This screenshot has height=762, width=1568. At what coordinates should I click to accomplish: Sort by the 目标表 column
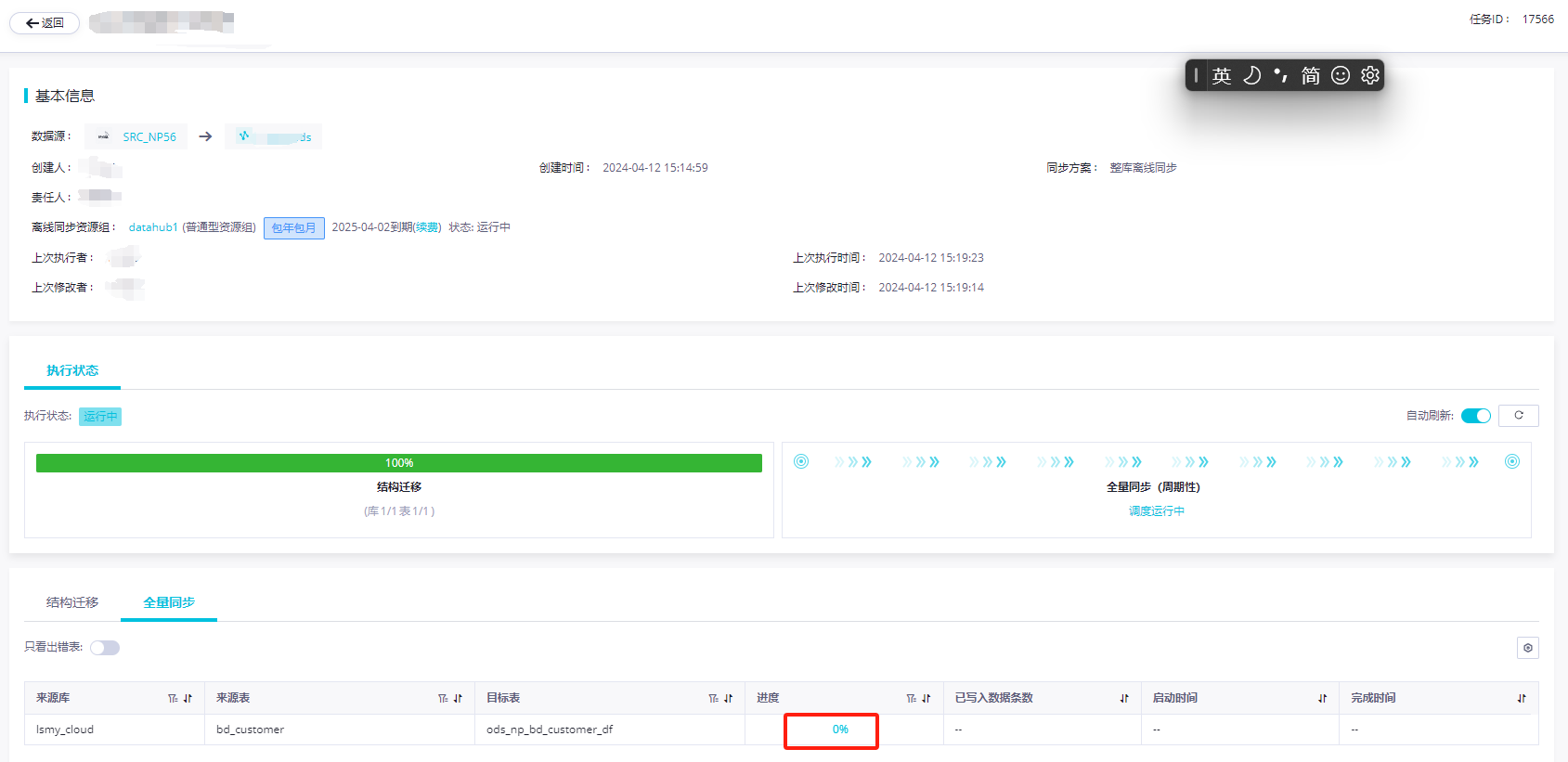(x=728, y=699)
